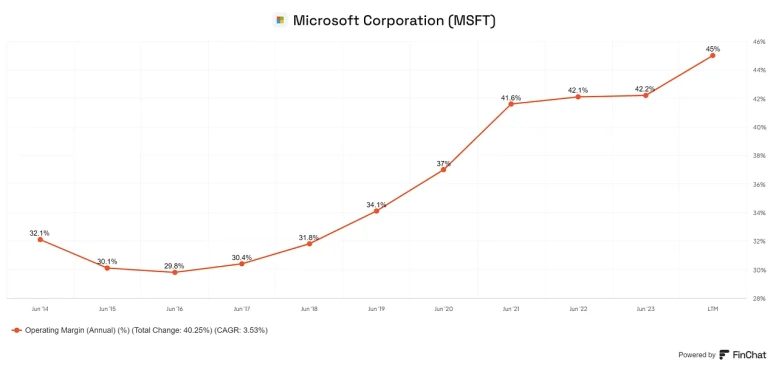Toggle the Operating Margin (Annual) legend entry
Viewport: 773px width, 365px height.
pos(140,330)
